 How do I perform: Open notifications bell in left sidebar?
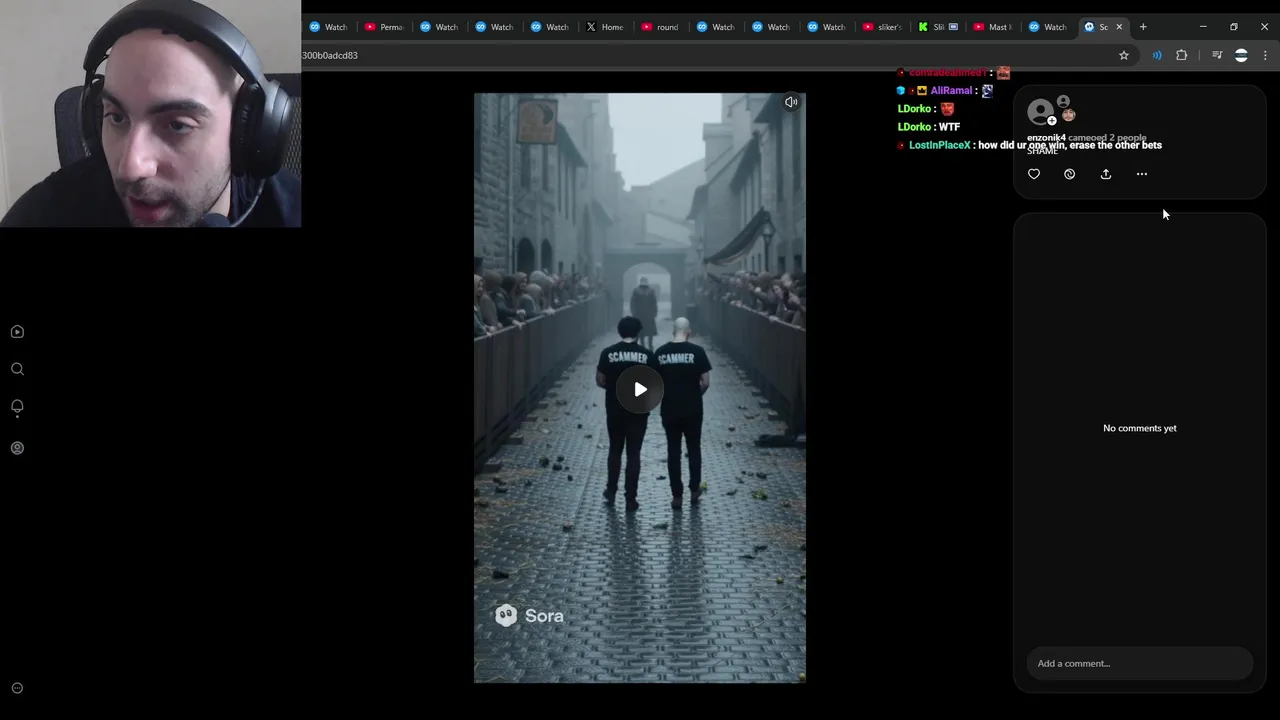(x=17, y=407)
